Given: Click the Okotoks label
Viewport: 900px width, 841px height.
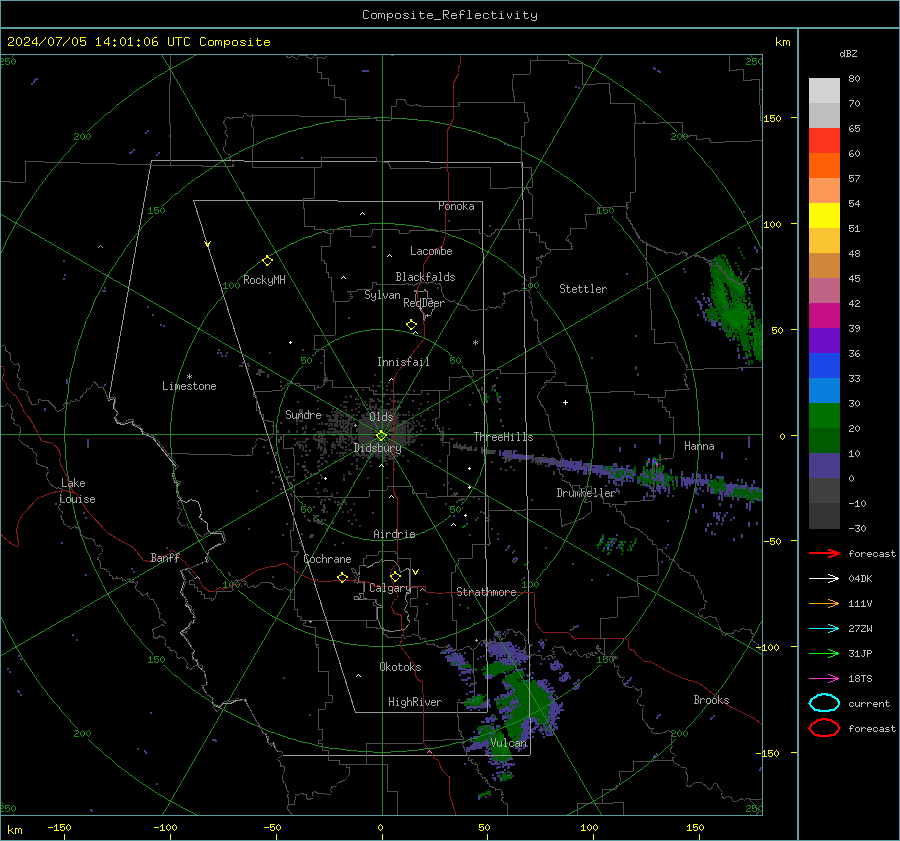Looking at the screenshot, I should coord(400,667).
